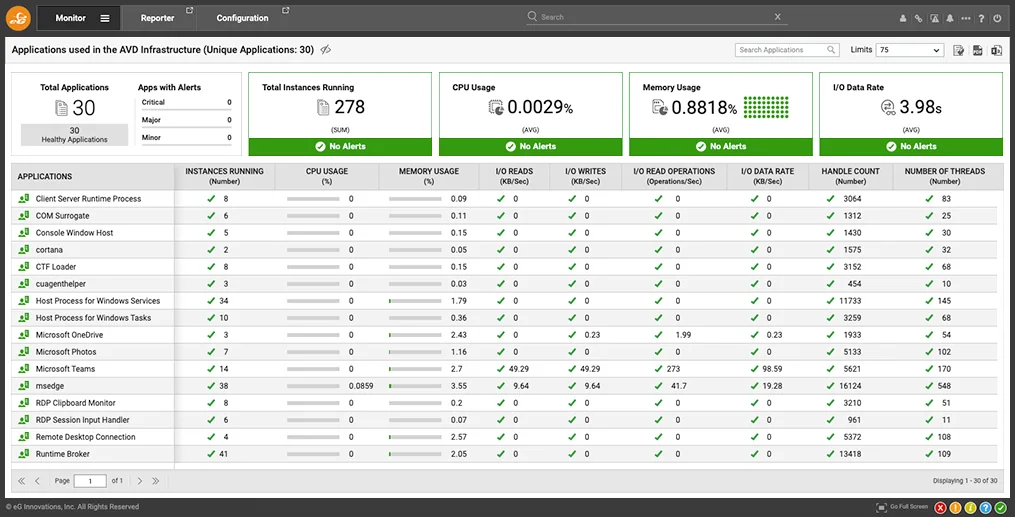Click the I/O Data Rate gauge icon
Image resolution: width=1015 pixels, height=517 pixels.
tap(888, 107)
